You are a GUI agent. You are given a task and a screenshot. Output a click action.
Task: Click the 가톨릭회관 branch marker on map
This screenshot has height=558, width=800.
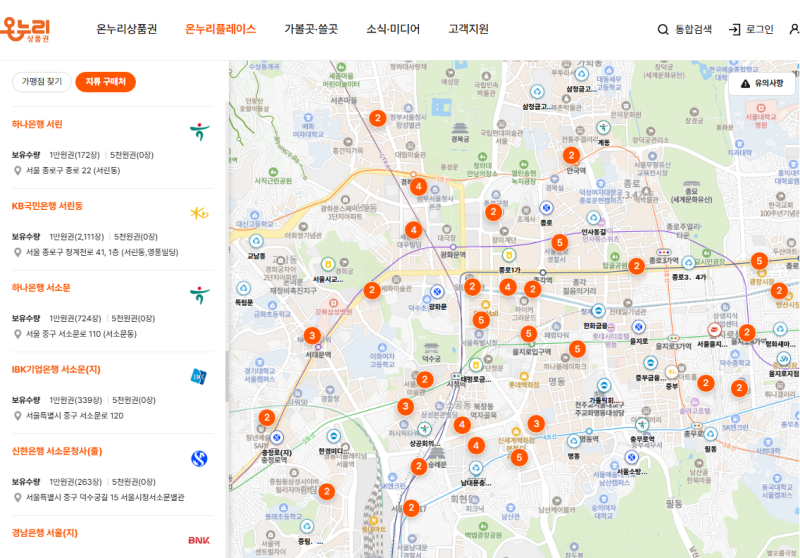coord(604,385)
